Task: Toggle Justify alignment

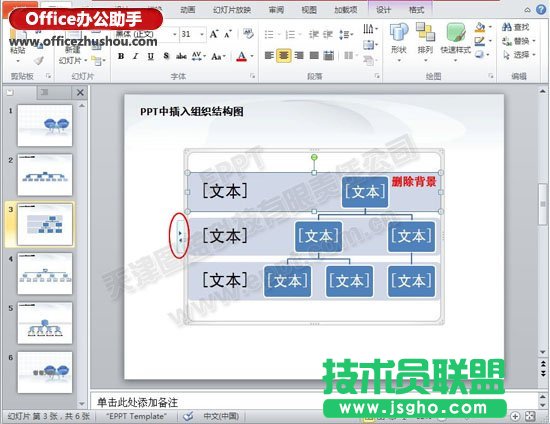Action: click(314, 55)
